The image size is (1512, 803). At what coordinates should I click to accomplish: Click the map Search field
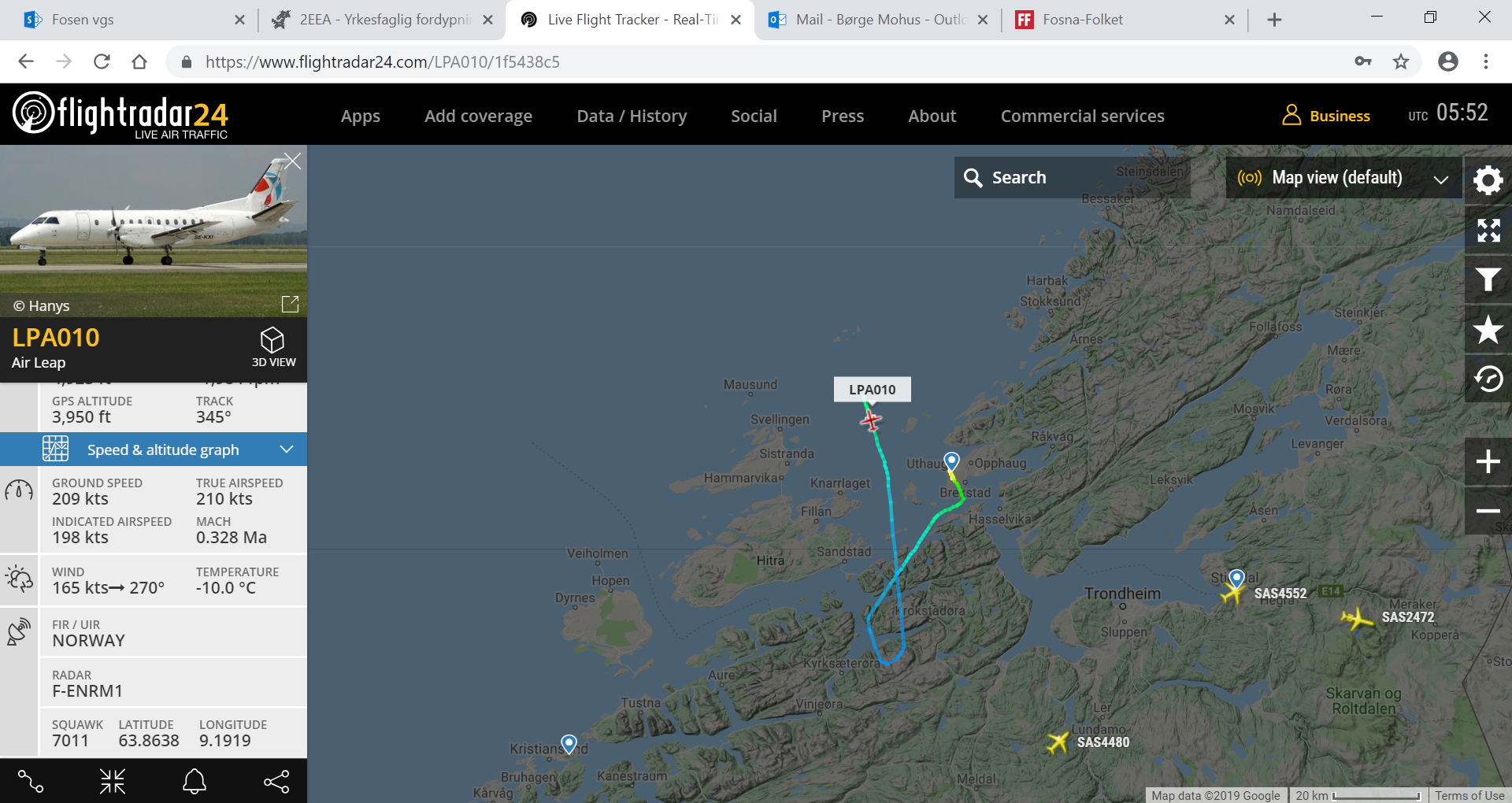coord(1073,178)
